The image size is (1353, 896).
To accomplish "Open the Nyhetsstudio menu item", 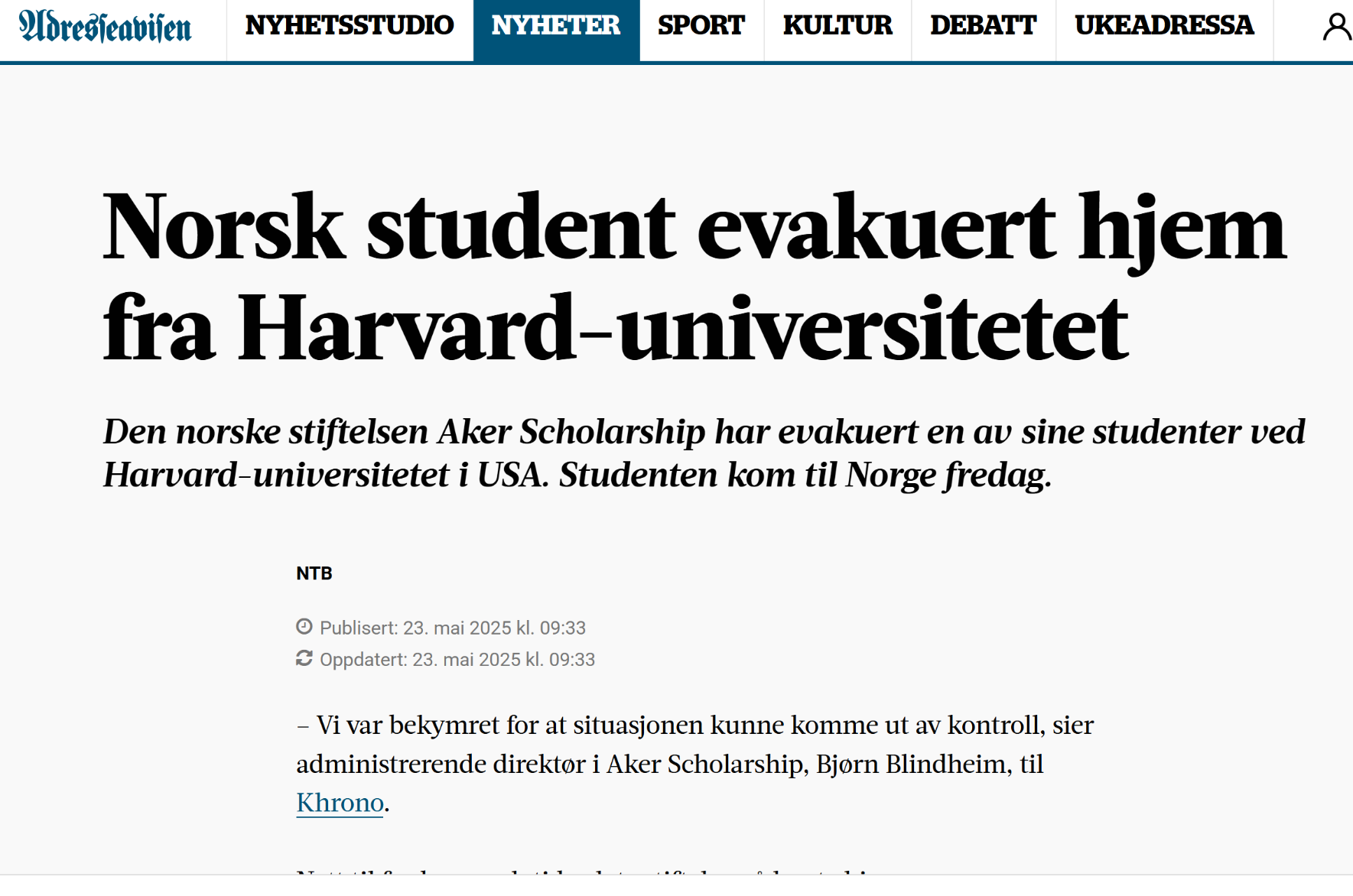I will pos(350,26).
